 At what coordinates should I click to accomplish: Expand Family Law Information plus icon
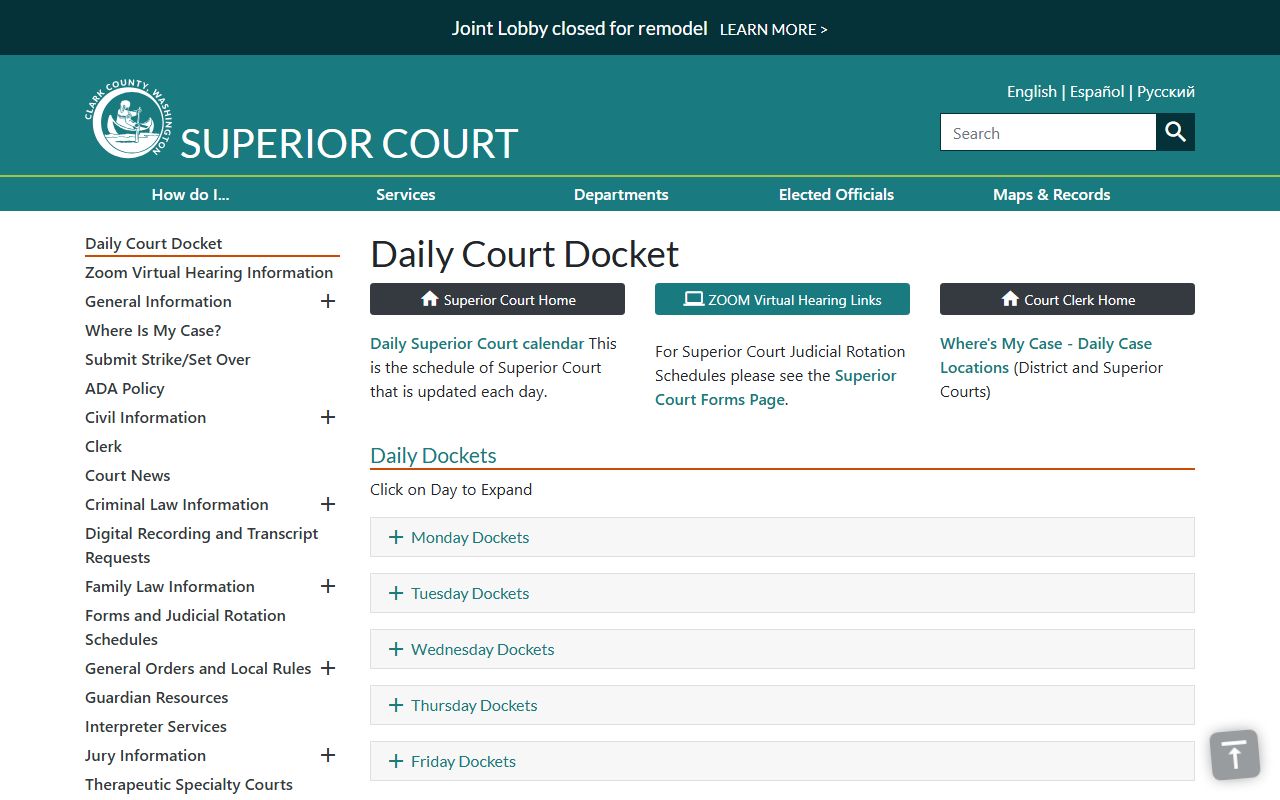pyautogui.click(x=328, y=586)
